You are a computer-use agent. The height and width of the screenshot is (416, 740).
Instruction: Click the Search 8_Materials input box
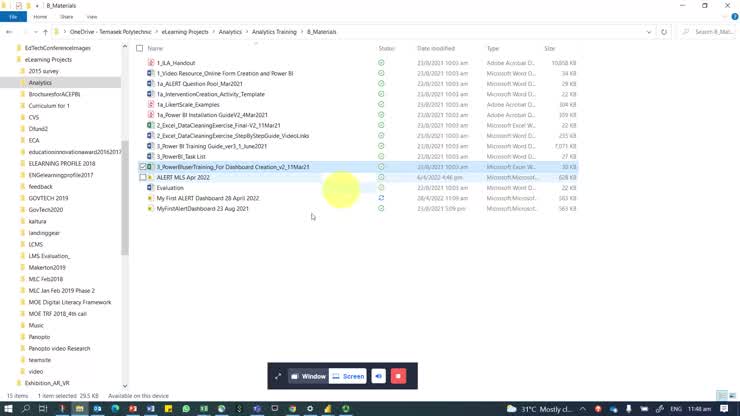(x=710, y=32)
